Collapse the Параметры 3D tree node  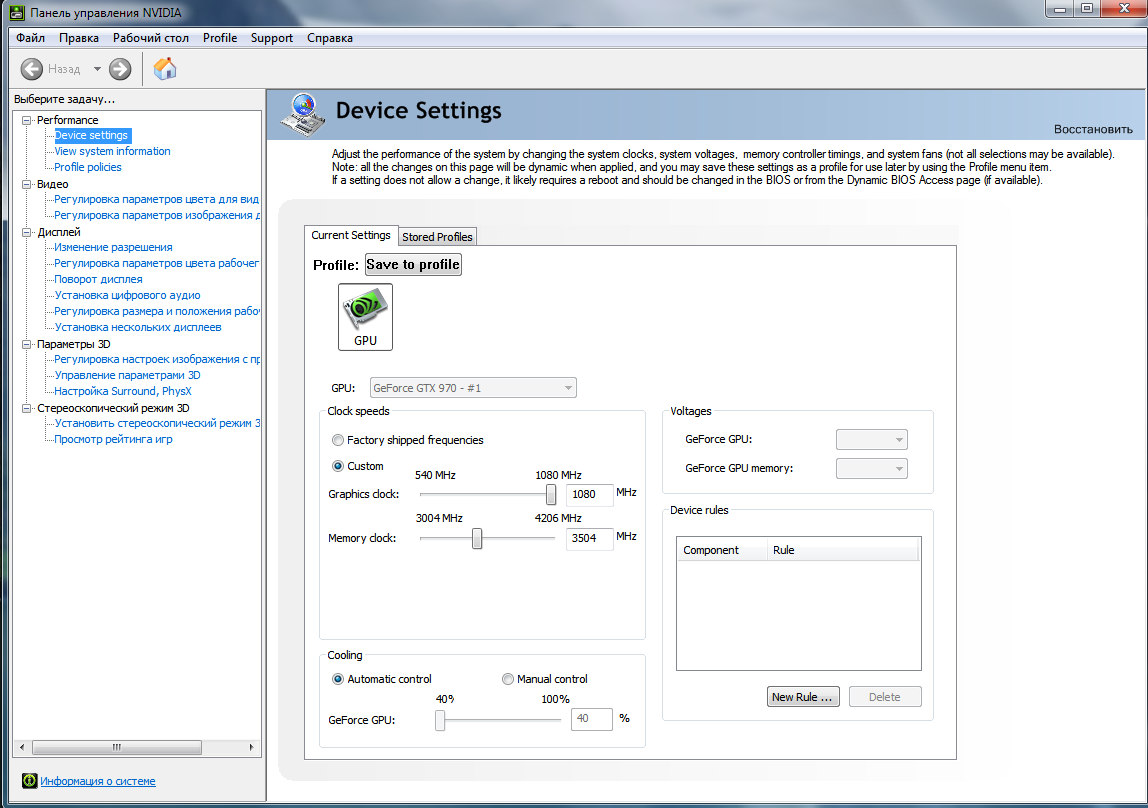26,344
